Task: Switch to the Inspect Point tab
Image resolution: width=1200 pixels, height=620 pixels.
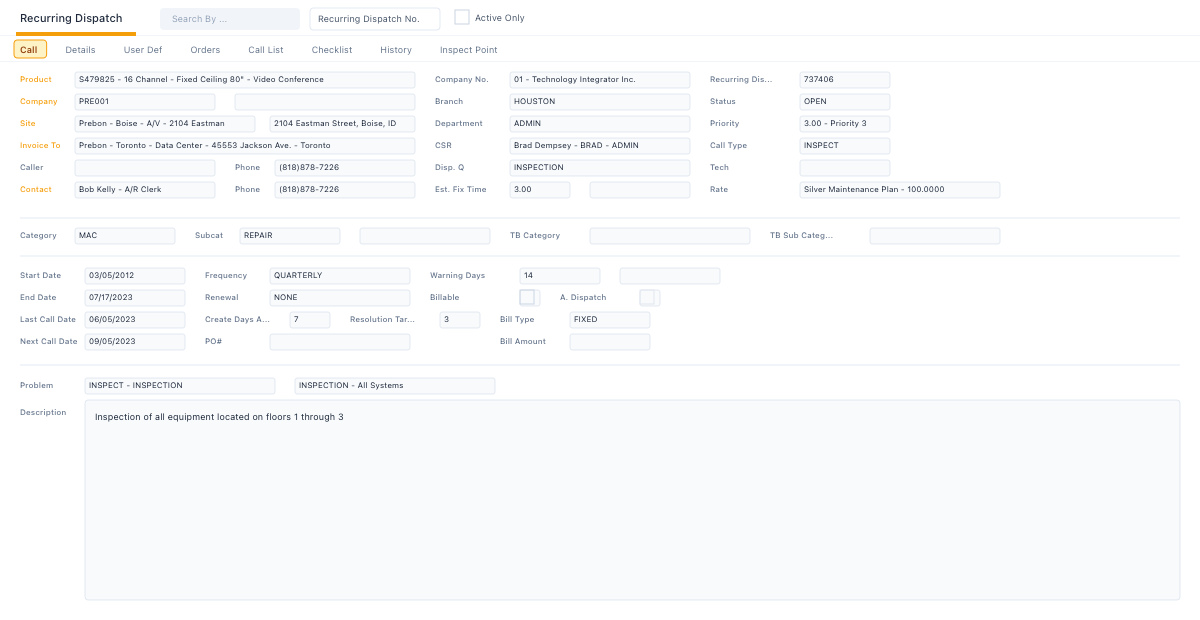Action: point(468,49)
